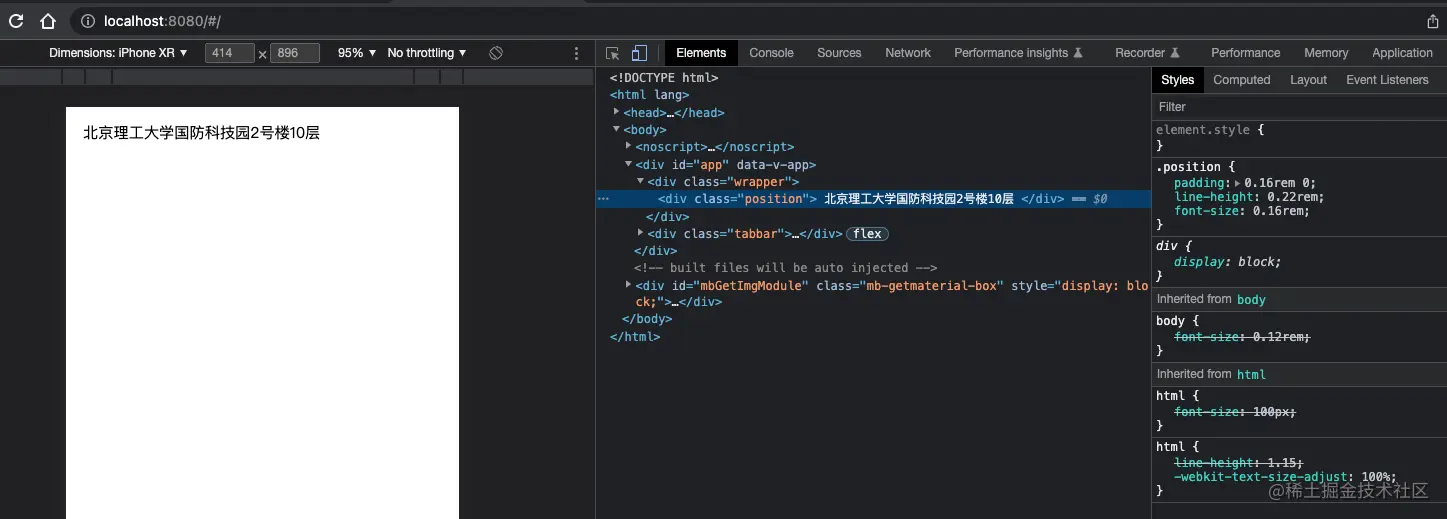Select the Styles sidebar tab
Viewport: 1447px width, 519px height.
click(1177, 80)
